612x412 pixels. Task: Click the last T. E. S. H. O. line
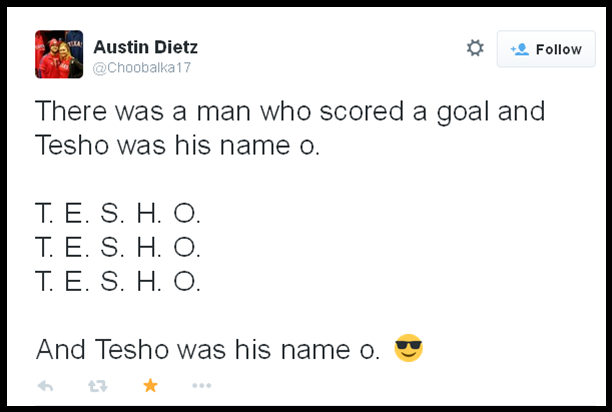pos(118,281)
